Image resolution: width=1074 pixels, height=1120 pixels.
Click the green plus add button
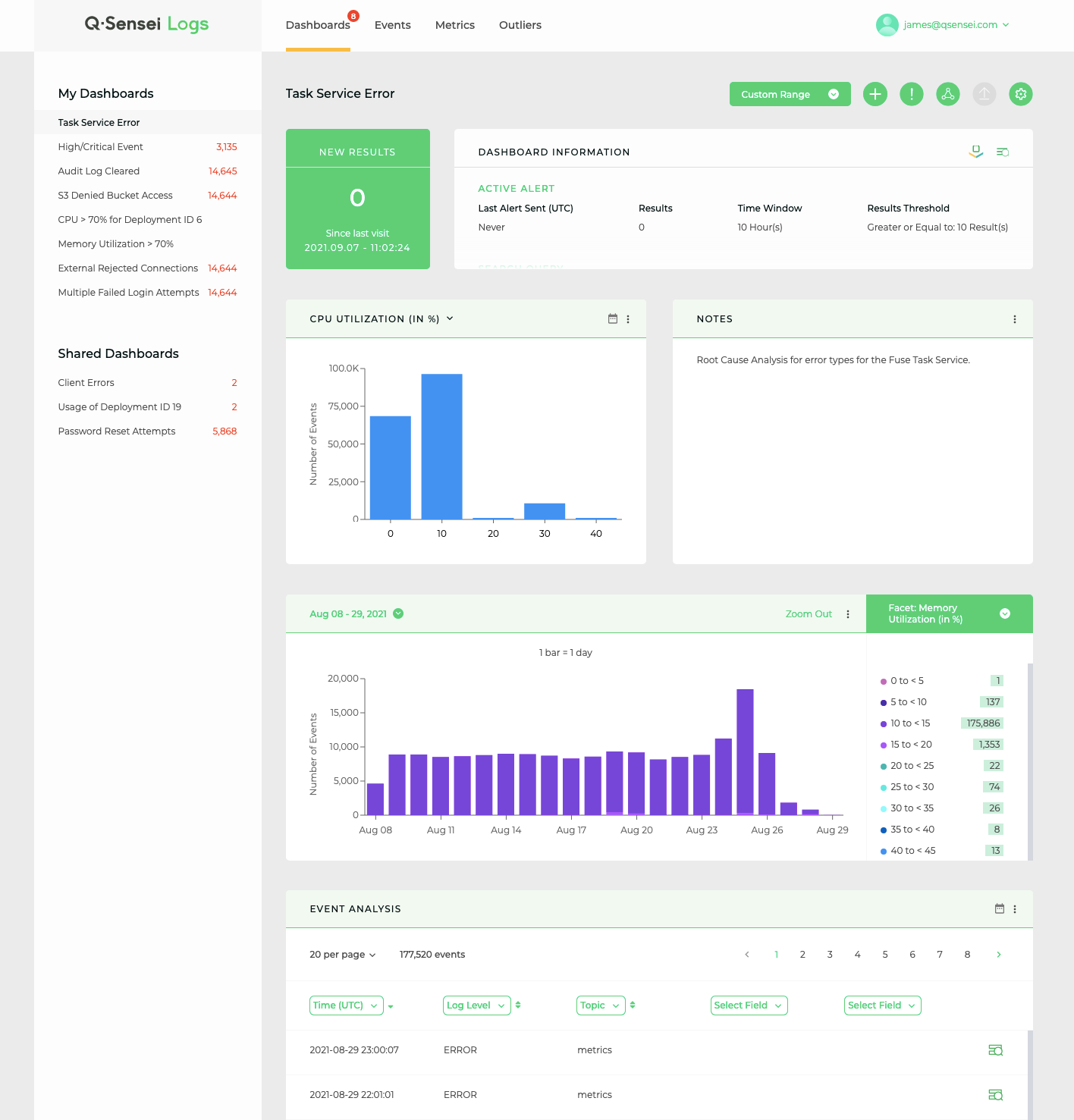pos(875,94)
